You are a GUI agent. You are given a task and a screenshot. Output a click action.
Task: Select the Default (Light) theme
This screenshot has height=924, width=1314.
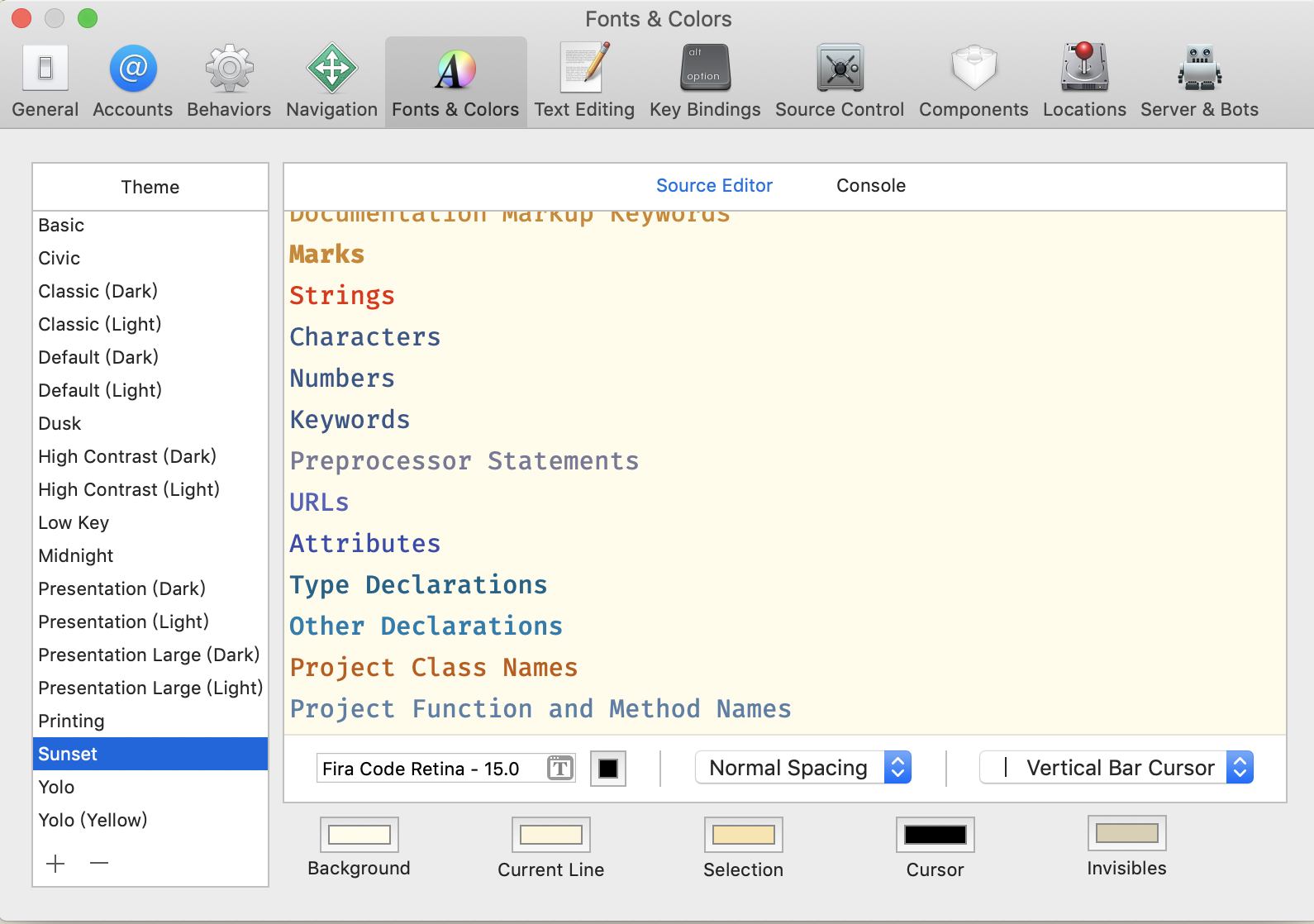[x=150, y=391]
